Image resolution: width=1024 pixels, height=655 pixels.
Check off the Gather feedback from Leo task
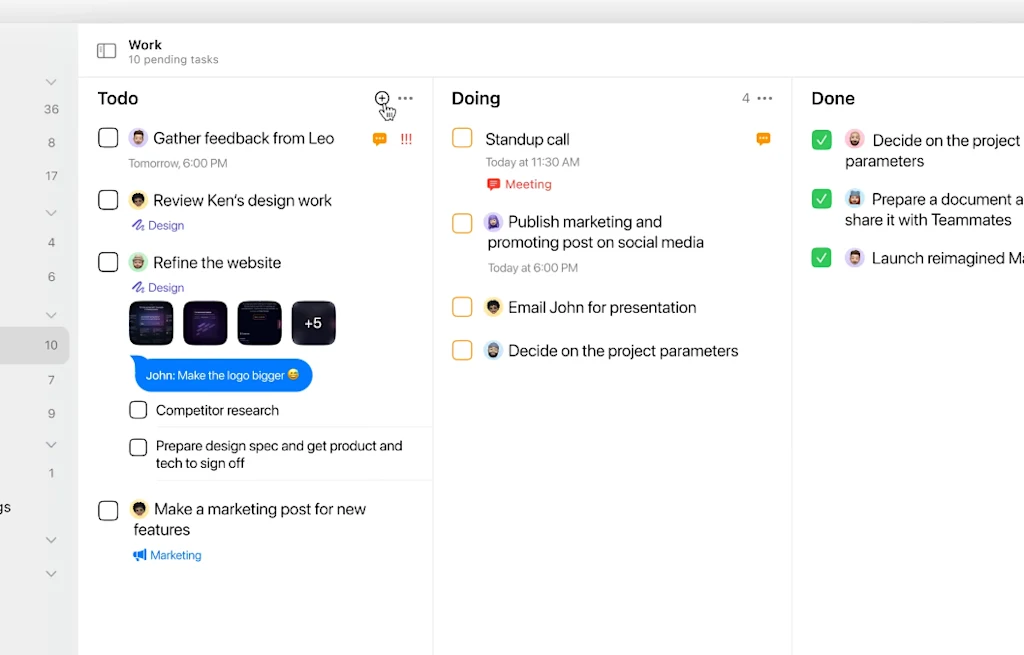pyautogui.click(x=108, y=138)
